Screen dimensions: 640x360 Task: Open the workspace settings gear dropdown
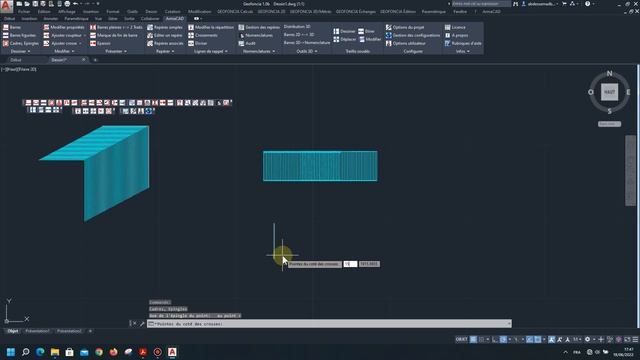(x=589, y=340)
